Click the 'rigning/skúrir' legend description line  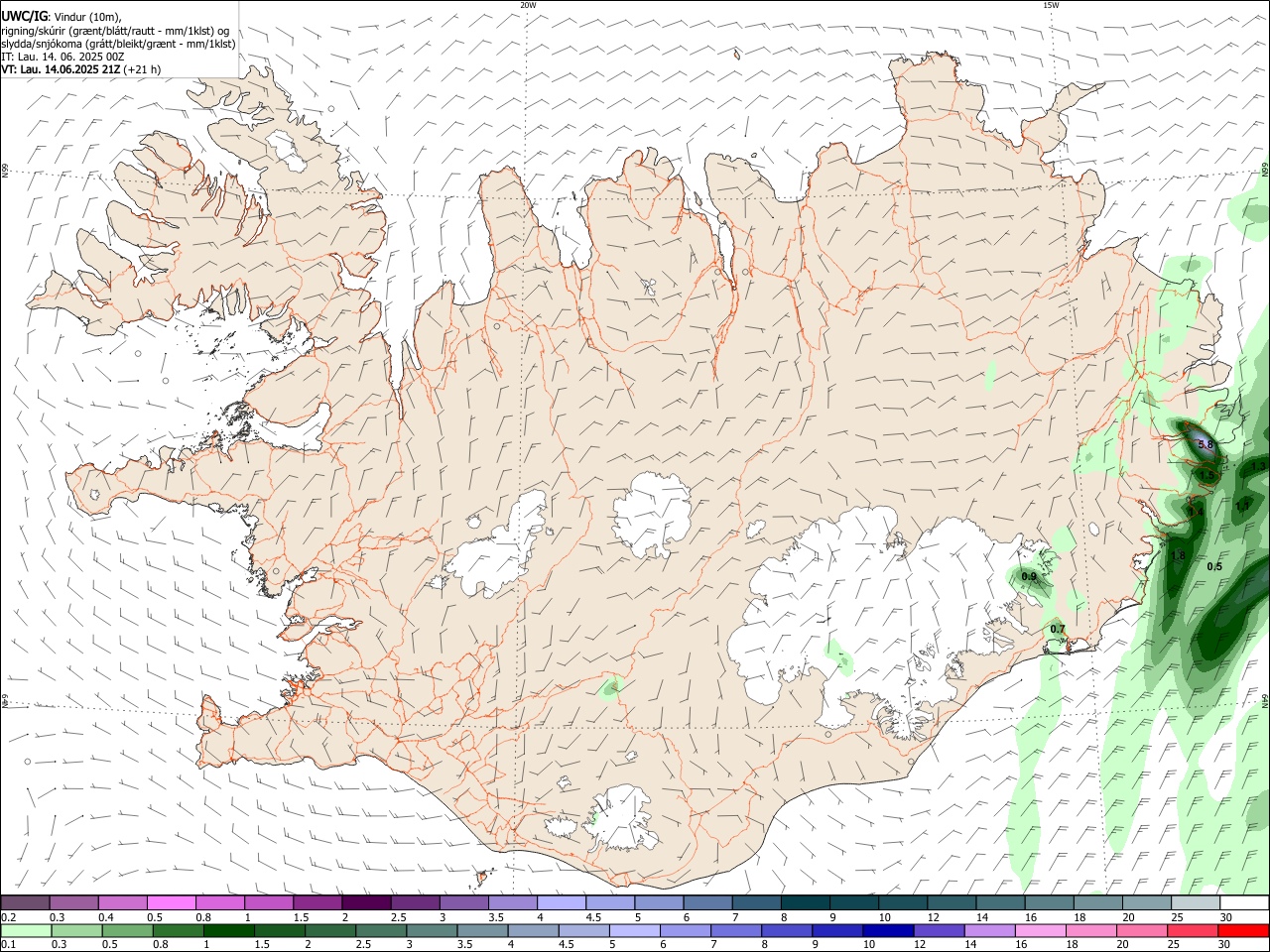[115, 31]
